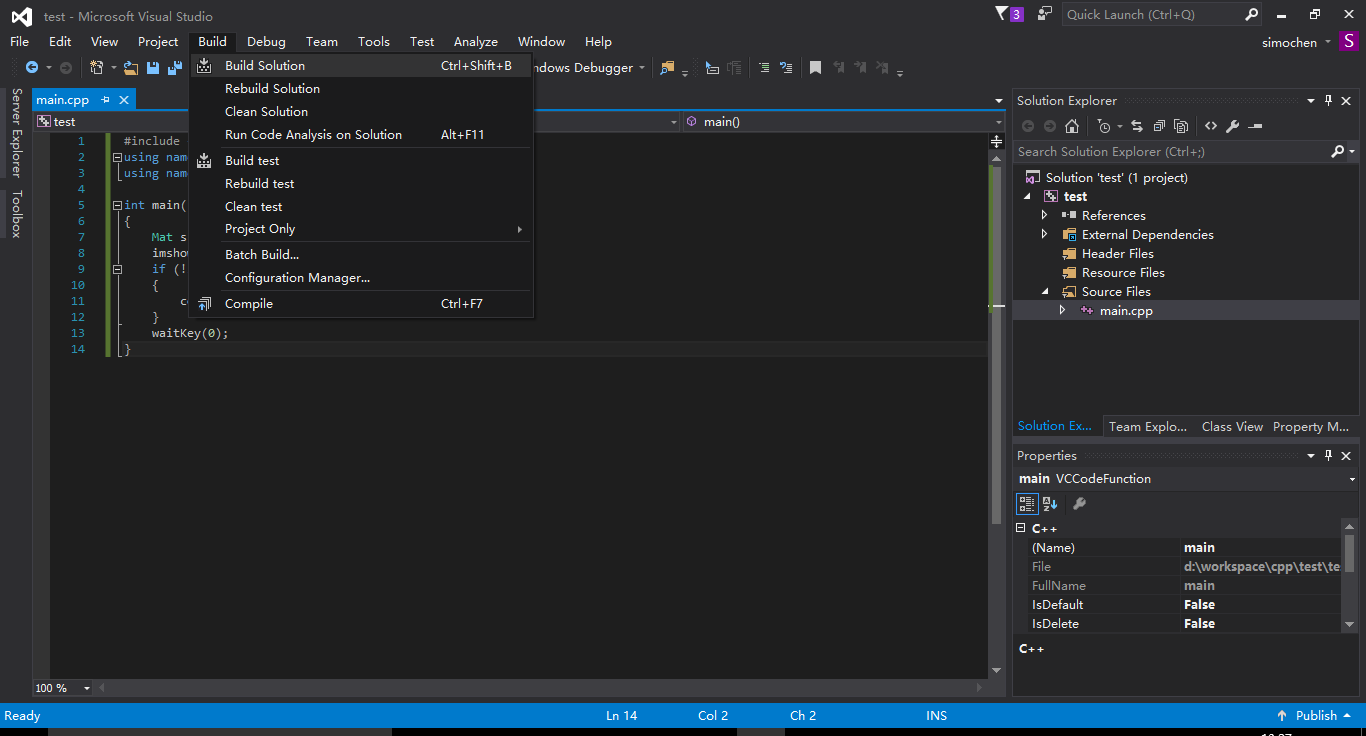Click the Comment Out Selected Lines icon
Image resolution: width=1366 pixels, height=736 pixels.
point(764,68)
